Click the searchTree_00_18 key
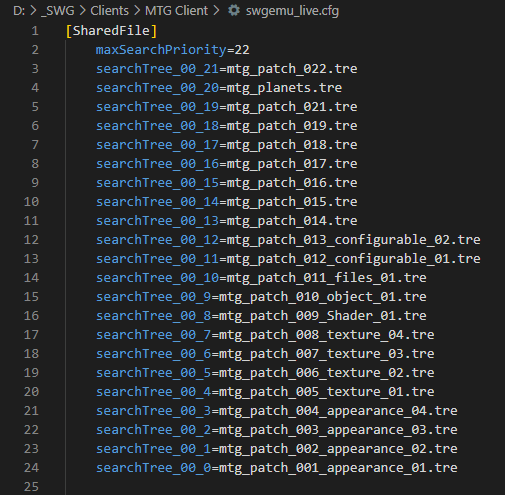 tap(157, 126)
